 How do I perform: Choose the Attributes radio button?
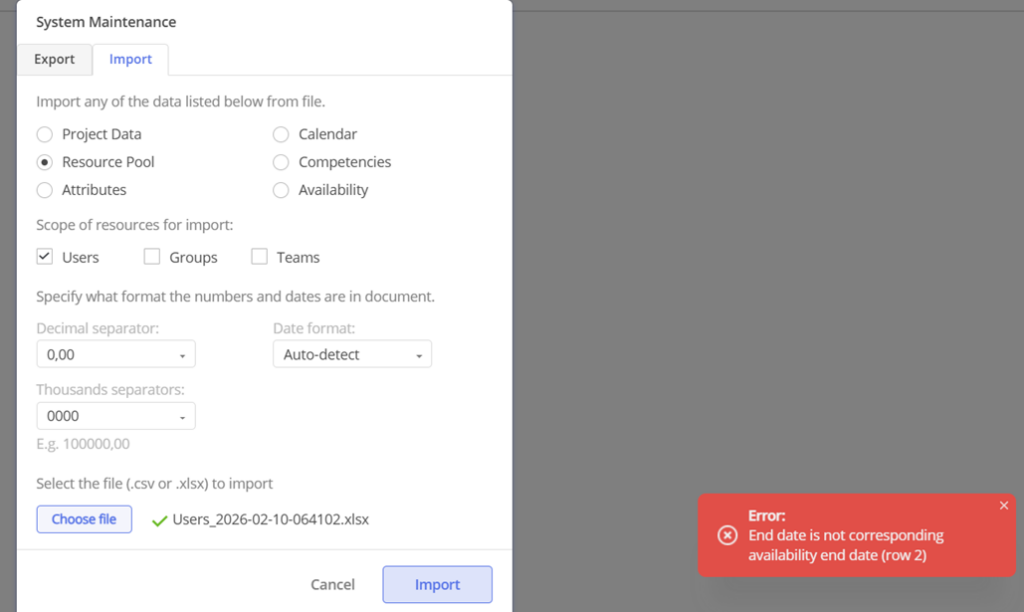44,190
